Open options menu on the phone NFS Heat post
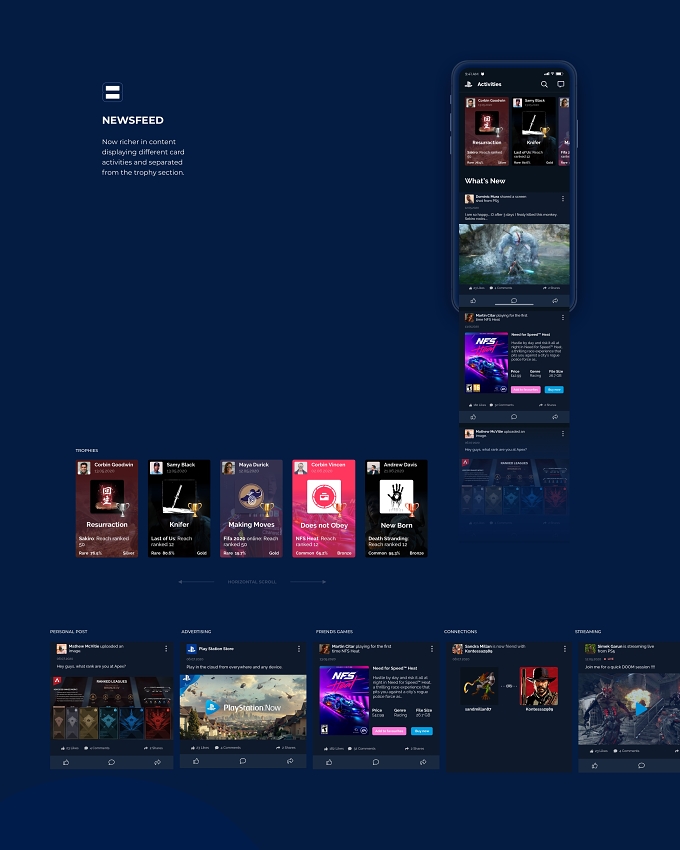This screenshot has width=680, height=850. click(x=562, y=317)
